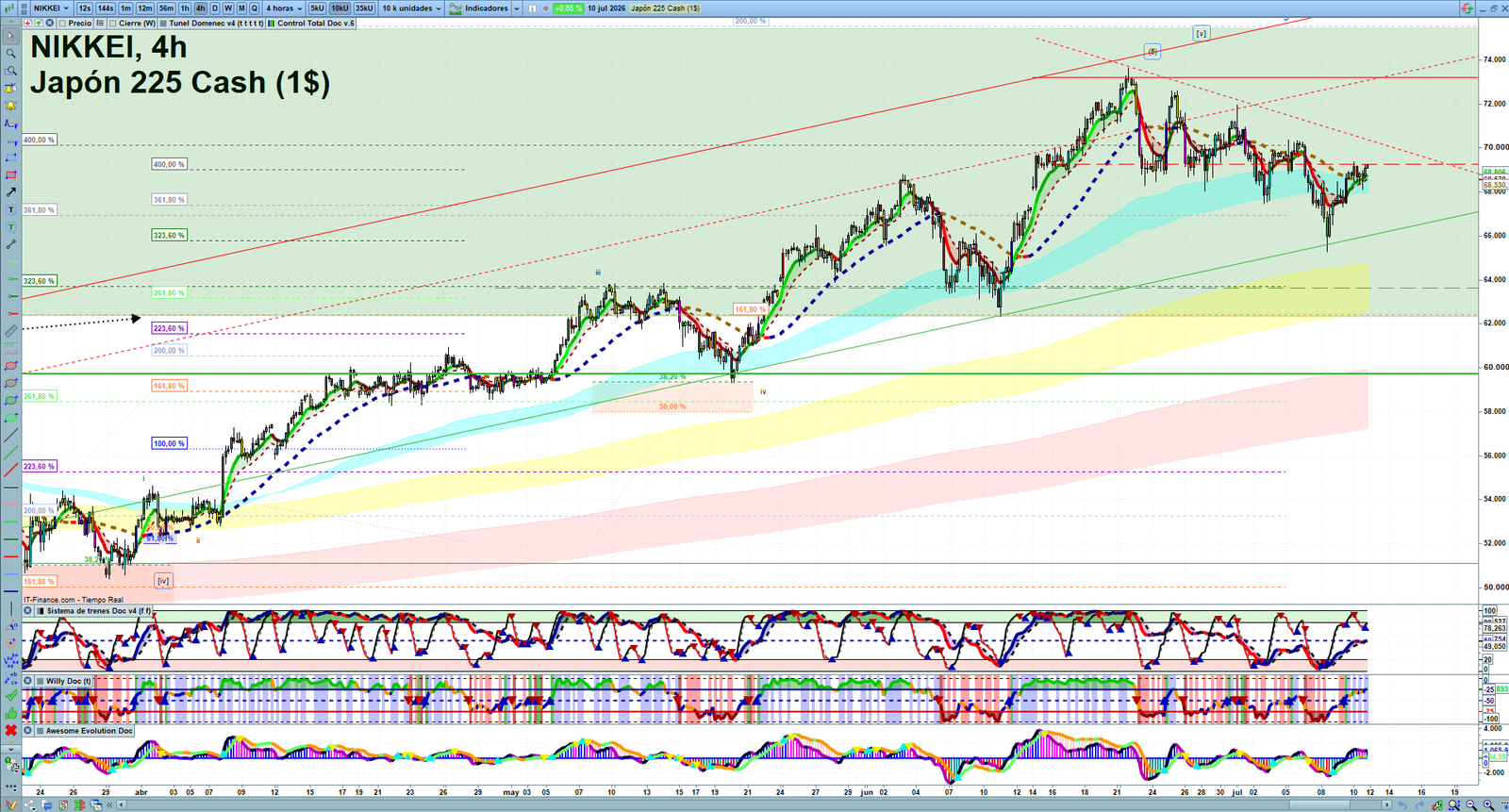Switch to the 144s timeframe
Screen dimensions: 1509x812
(106, 8)
